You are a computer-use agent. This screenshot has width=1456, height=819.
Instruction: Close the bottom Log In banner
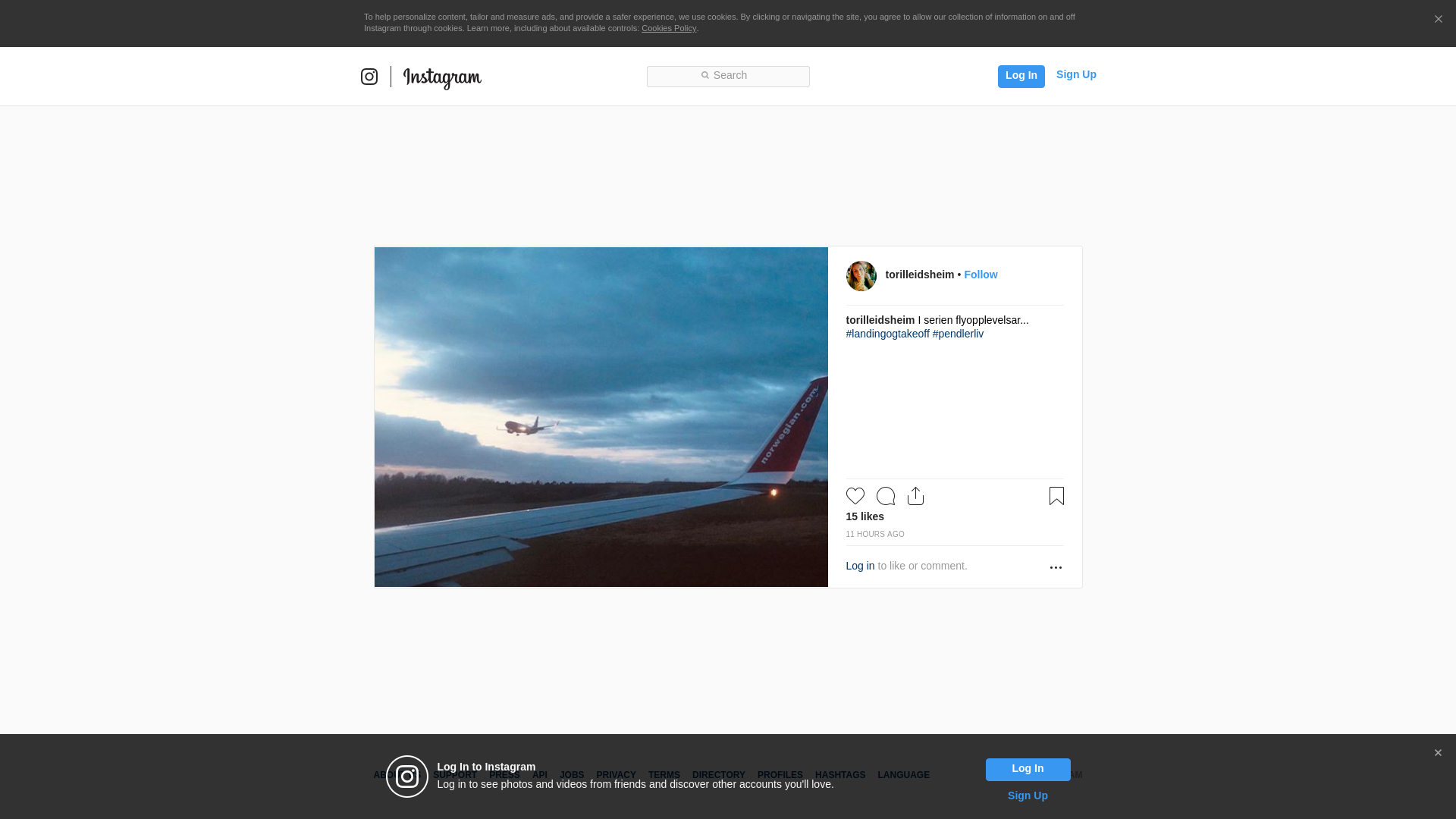click(1438, 753)
